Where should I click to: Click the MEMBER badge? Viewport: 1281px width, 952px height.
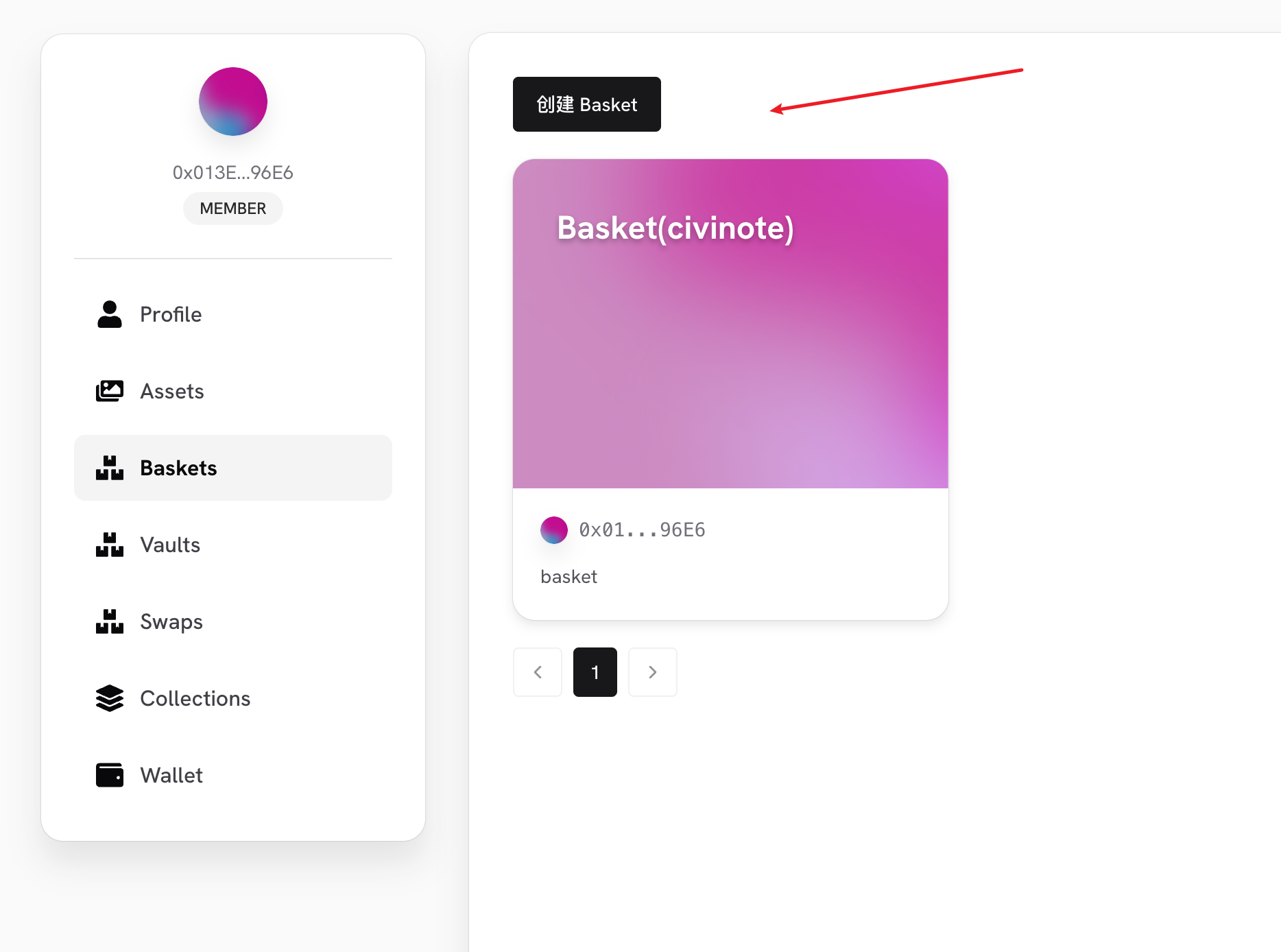tap(233, 209)
